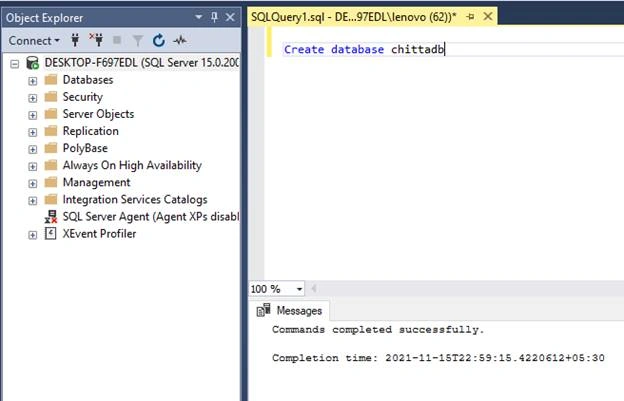Viewport: 624px width, 401px height.
Task: Close the Object Explorer panel
Action: pyautogui.click(x=230, y=17)
